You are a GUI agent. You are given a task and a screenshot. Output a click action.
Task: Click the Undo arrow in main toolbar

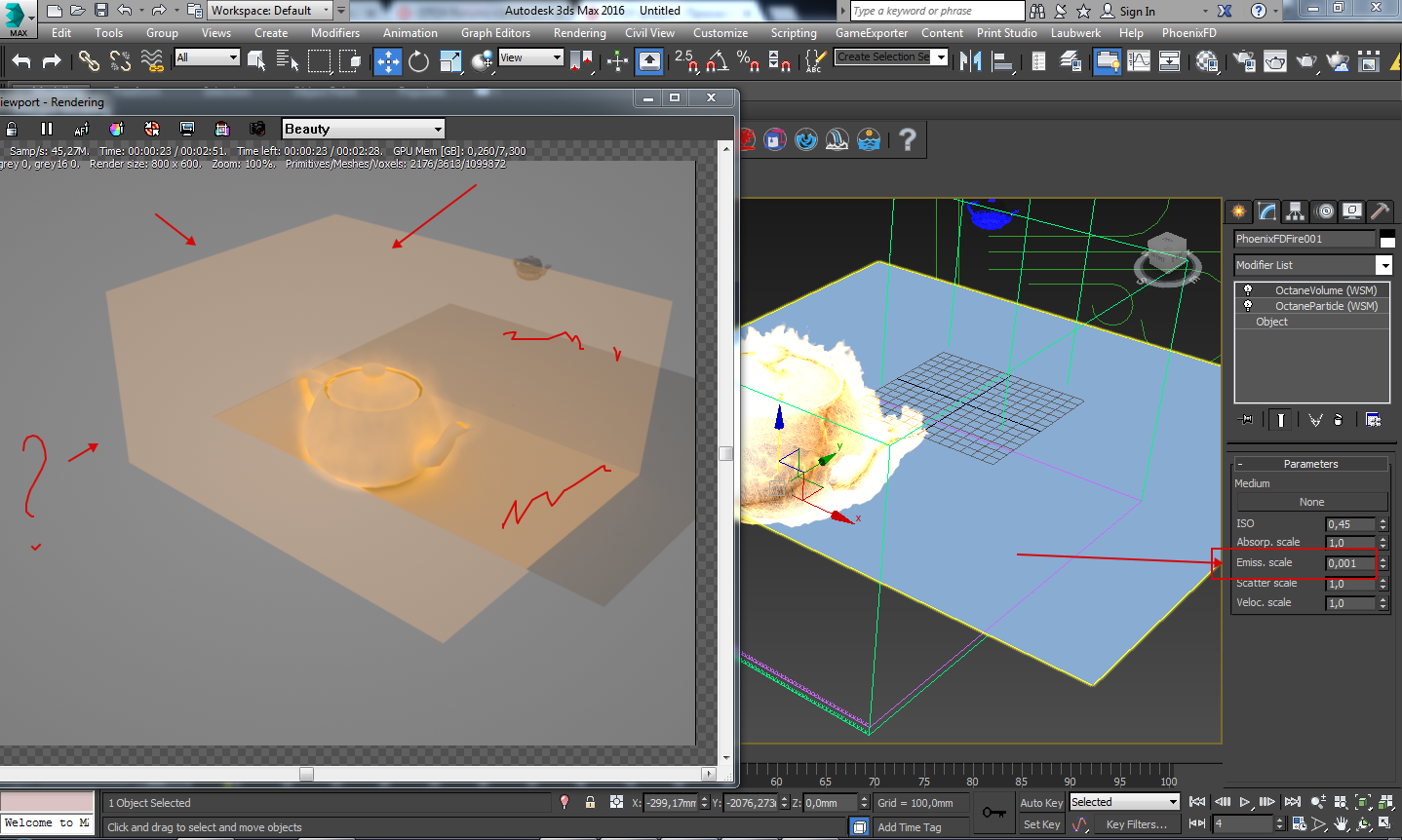21,61
